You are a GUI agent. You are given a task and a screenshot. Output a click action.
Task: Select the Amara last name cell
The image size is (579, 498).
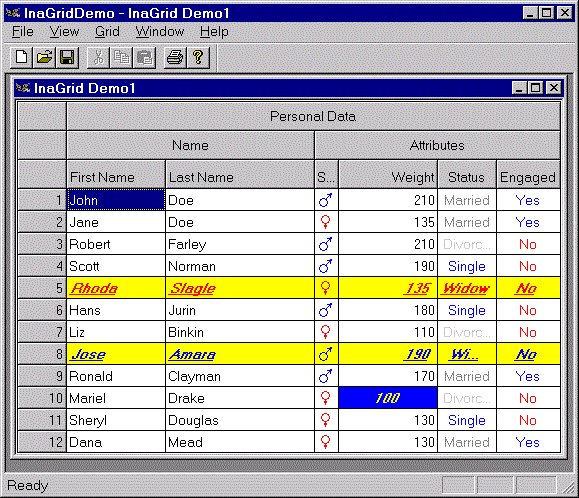(240, 354)
